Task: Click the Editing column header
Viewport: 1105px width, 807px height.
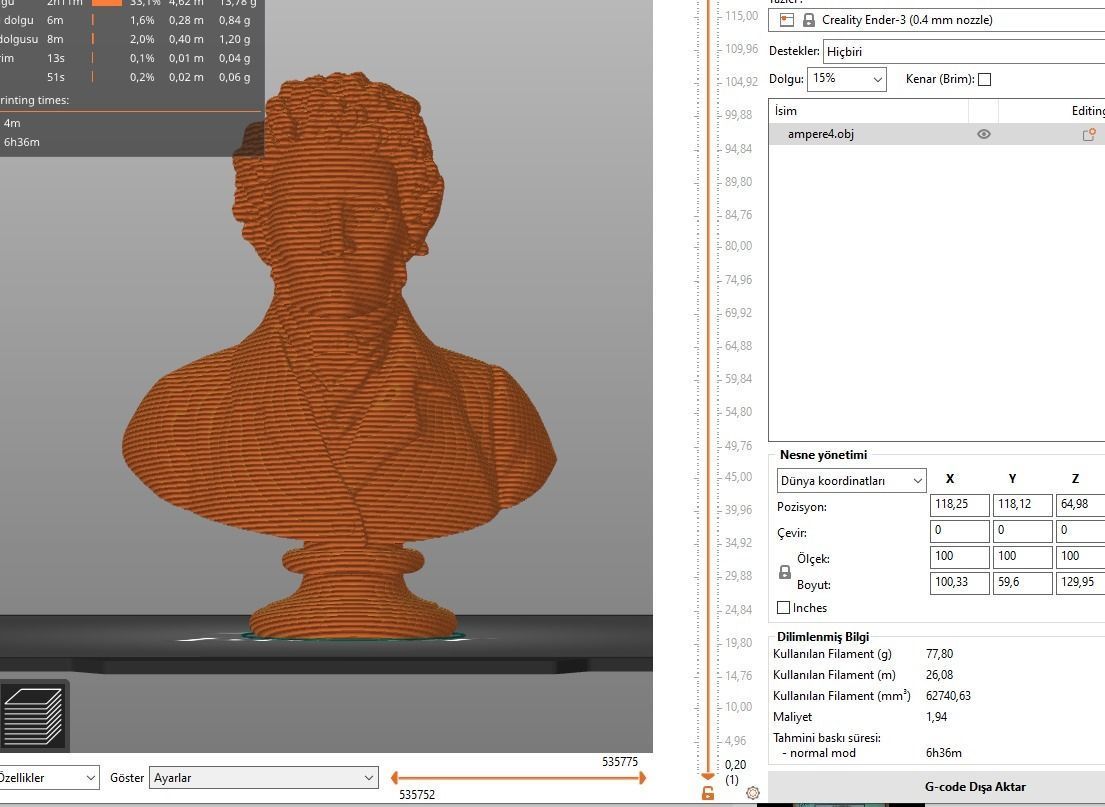Action: (x=1051, y=111)
